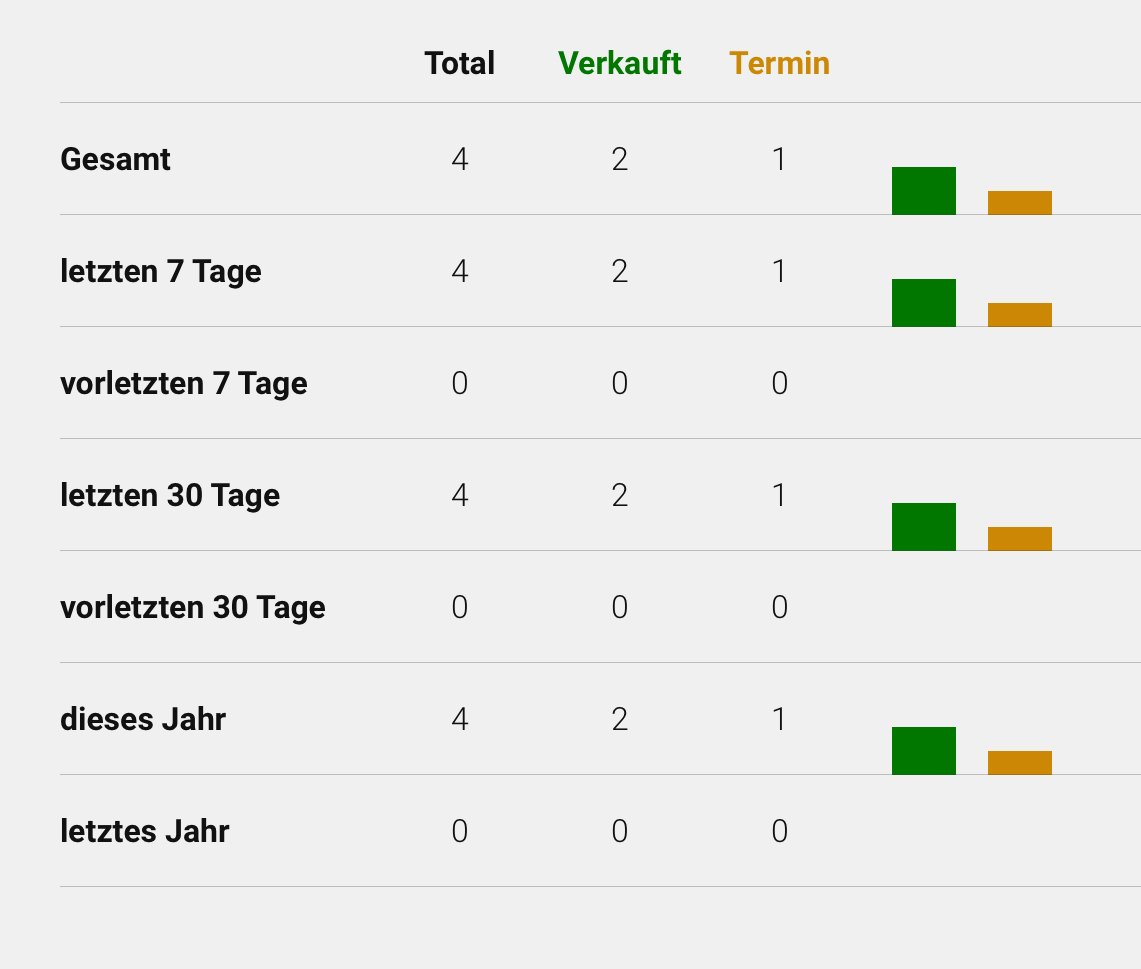Click green bar in dieses Jahr row
This screenshot has width=1141, height=969.
pyautogui.click(x=923, y=751)
